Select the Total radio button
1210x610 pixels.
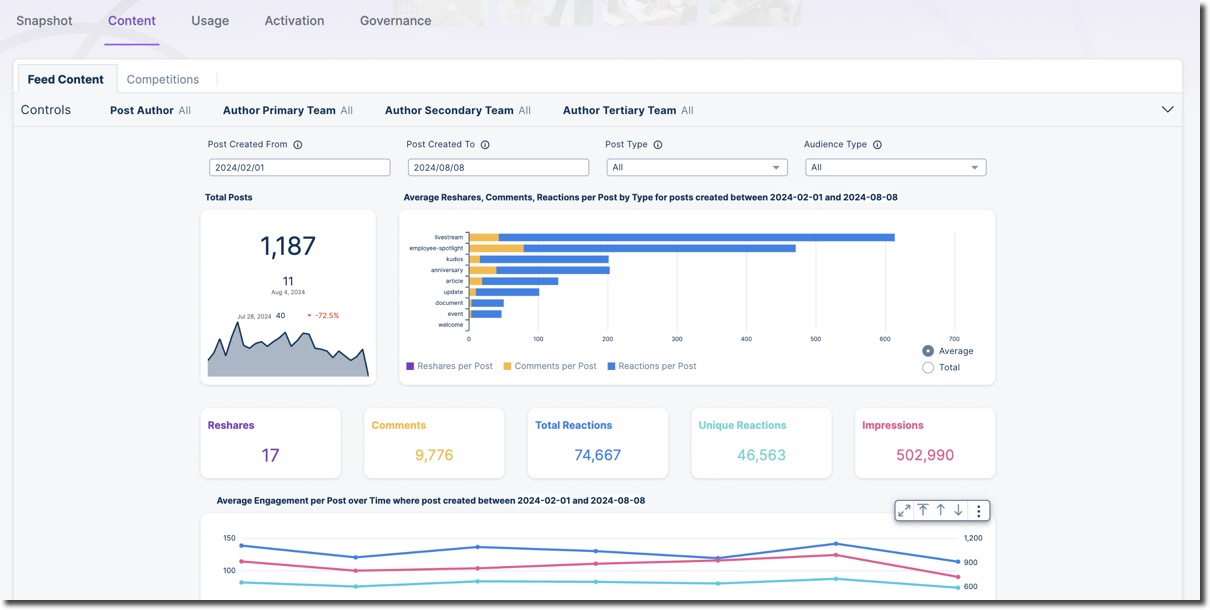tap(928, 367)
